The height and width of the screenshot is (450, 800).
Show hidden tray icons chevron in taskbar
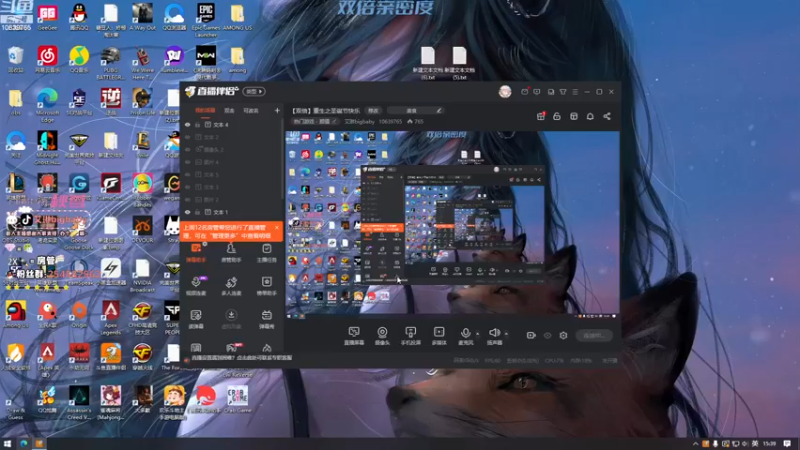tap(695, 443)
